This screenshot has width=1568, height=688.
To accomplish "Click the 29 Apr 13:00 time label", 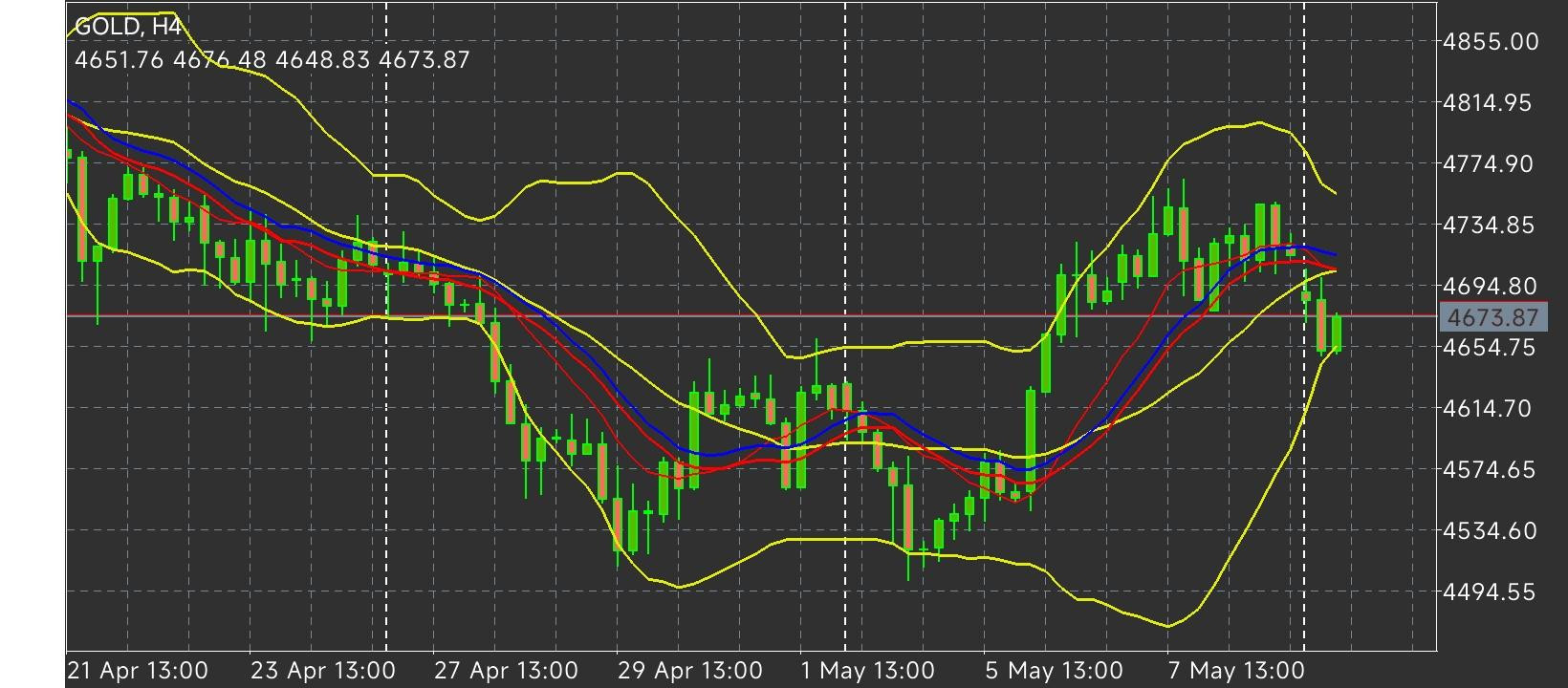I will 689,671.
